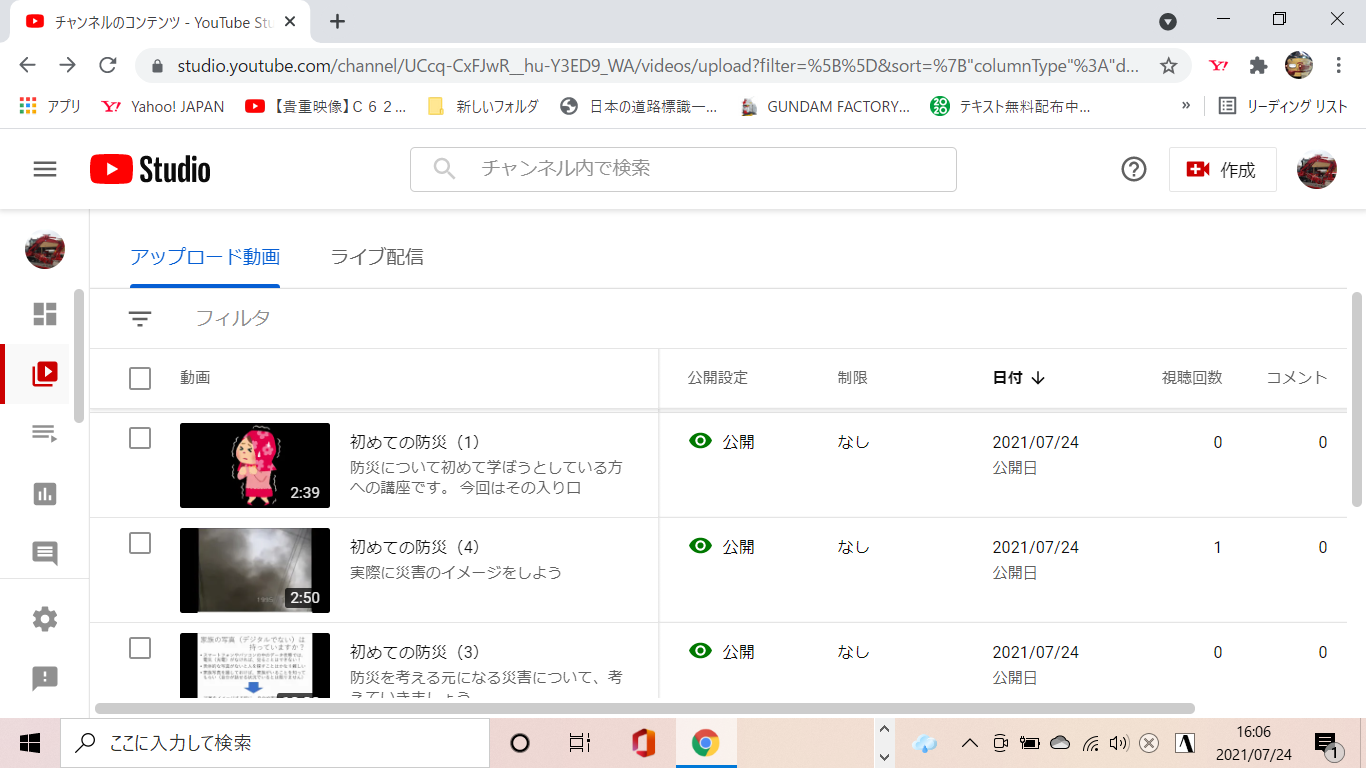Click taskbar search ここに入力して検索
This screenshot has width=1366, height=768.
(x=275, y=743)
